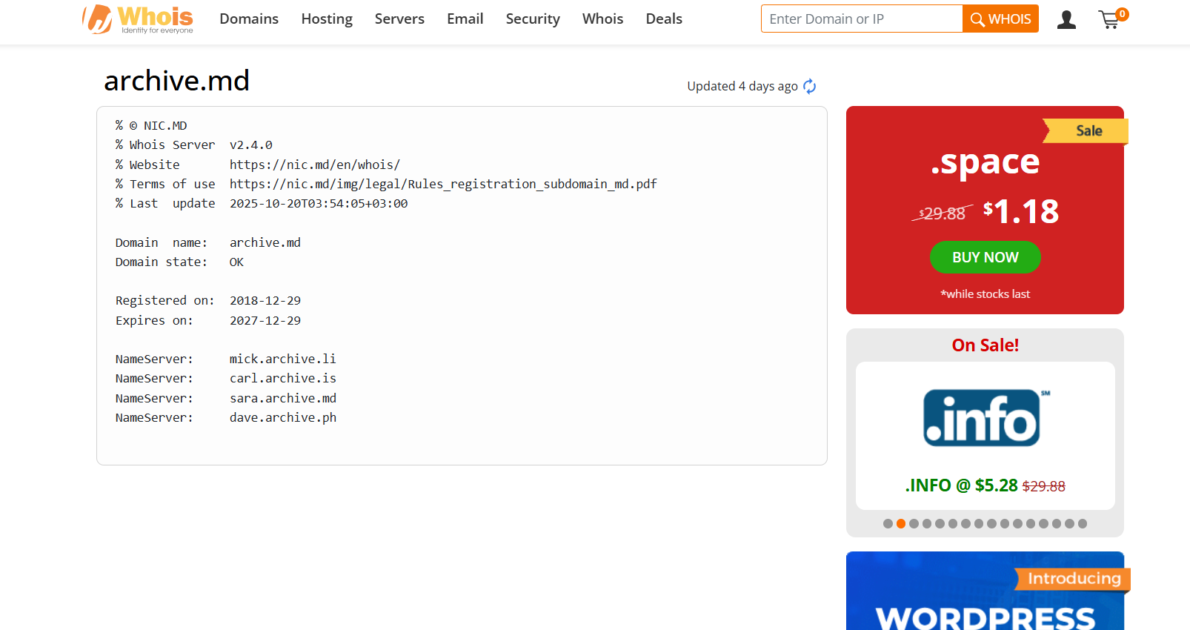Screen dimensions: 1190x630
Task: Click nameserver mick.archive.li
Action: (x=282, y=359)
